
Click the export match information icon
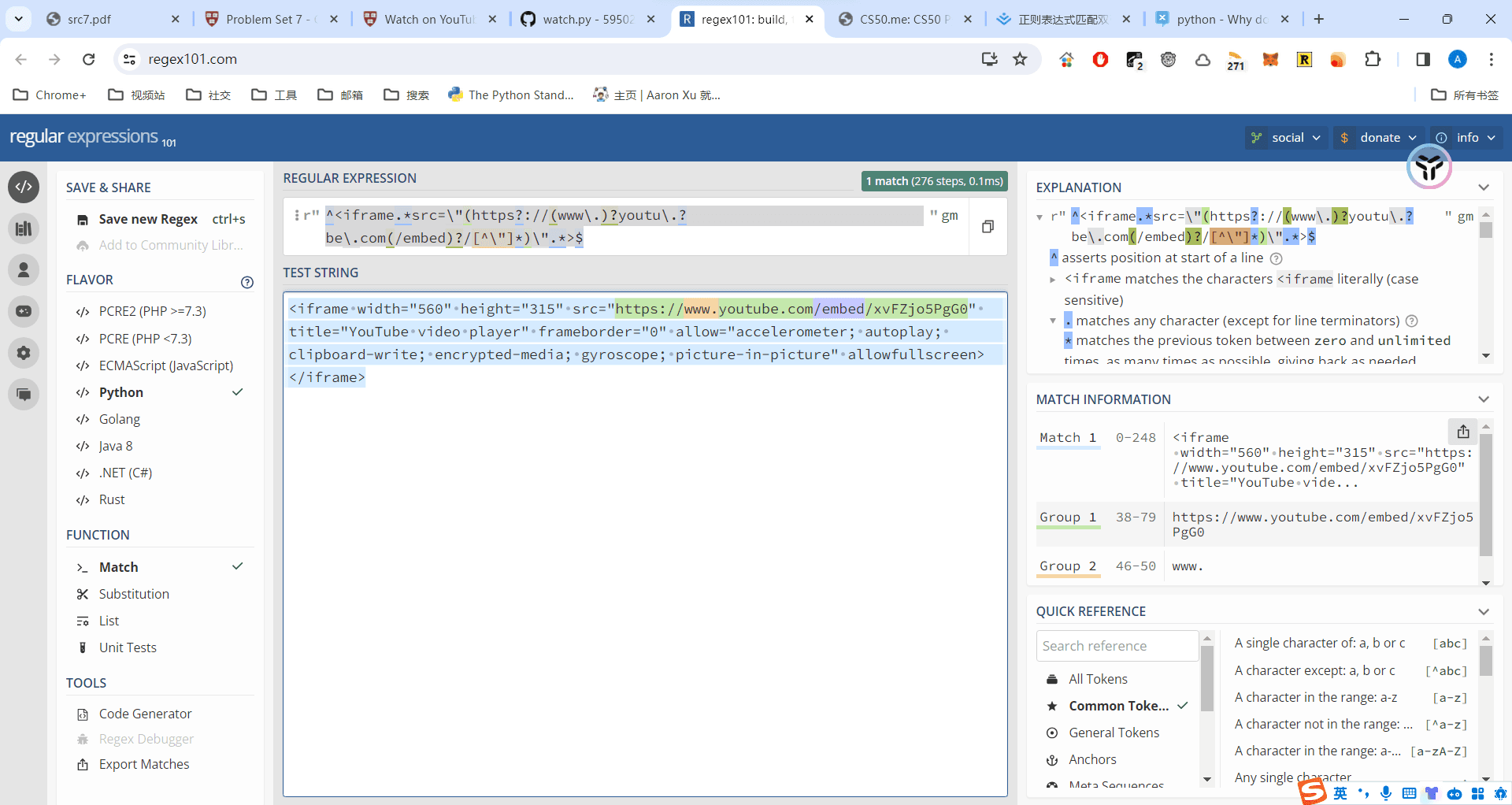pyautogui.click(x=1462, y=432)
